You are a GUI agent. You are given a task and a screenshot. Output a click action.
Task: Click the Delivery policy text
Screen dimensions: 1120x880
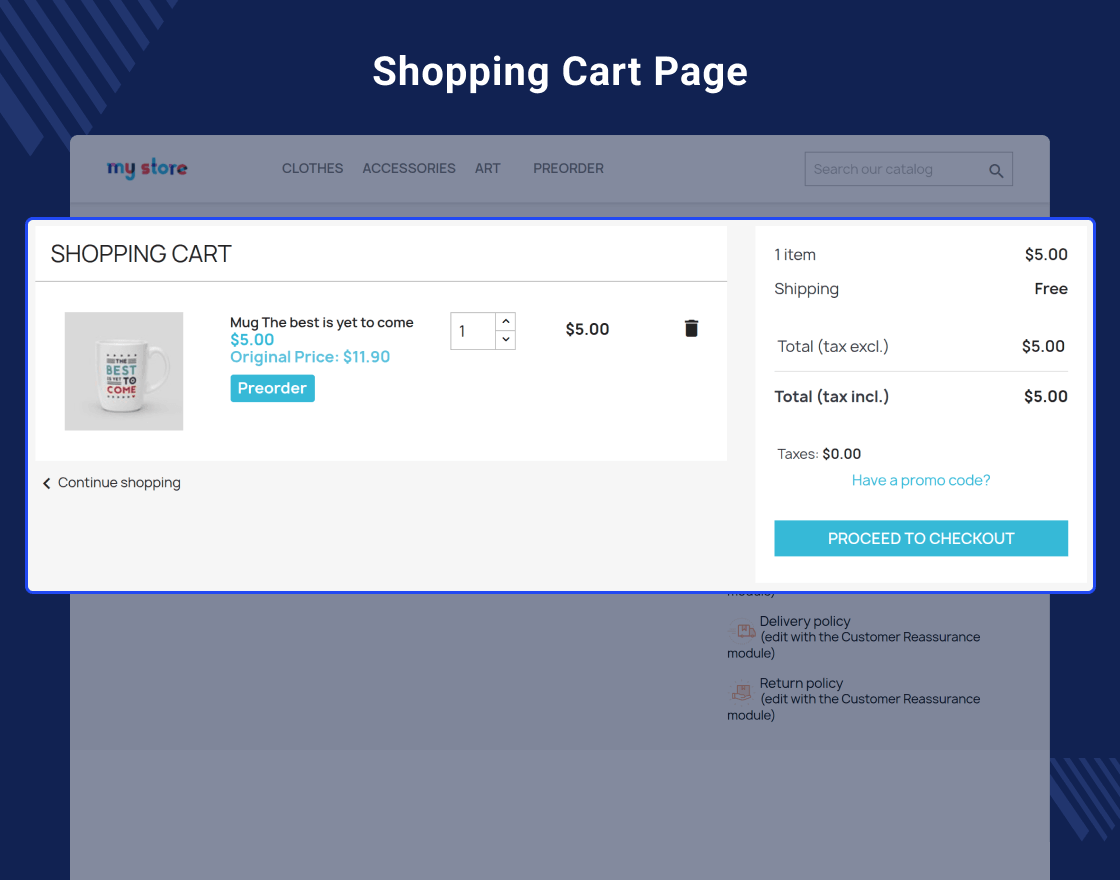tap(805, 621)
